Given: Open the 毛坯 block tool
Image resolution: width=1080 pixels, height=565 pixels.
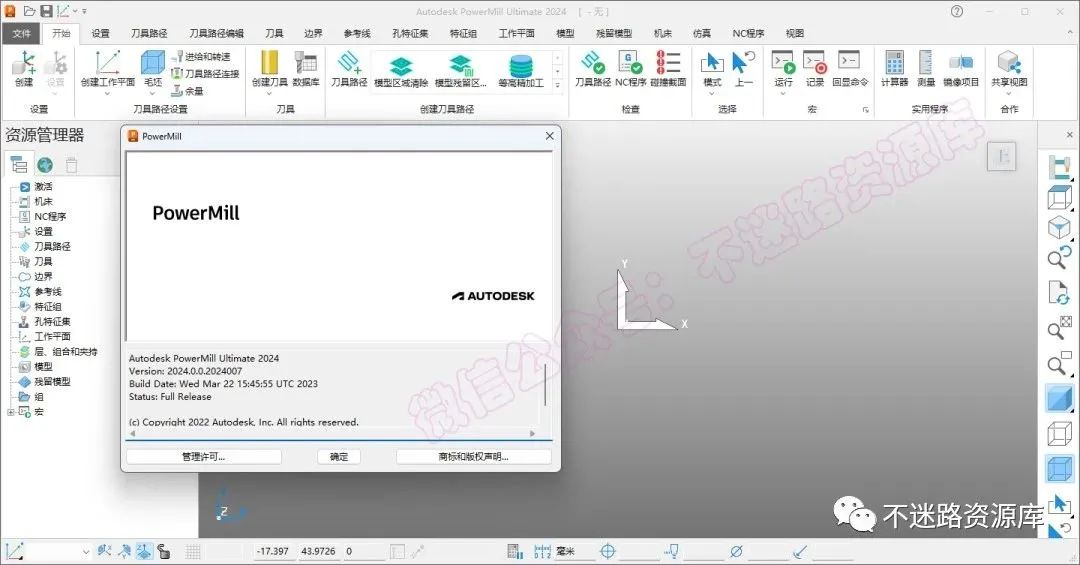Looking at the screenshot, I should click(x=153, y=68).
